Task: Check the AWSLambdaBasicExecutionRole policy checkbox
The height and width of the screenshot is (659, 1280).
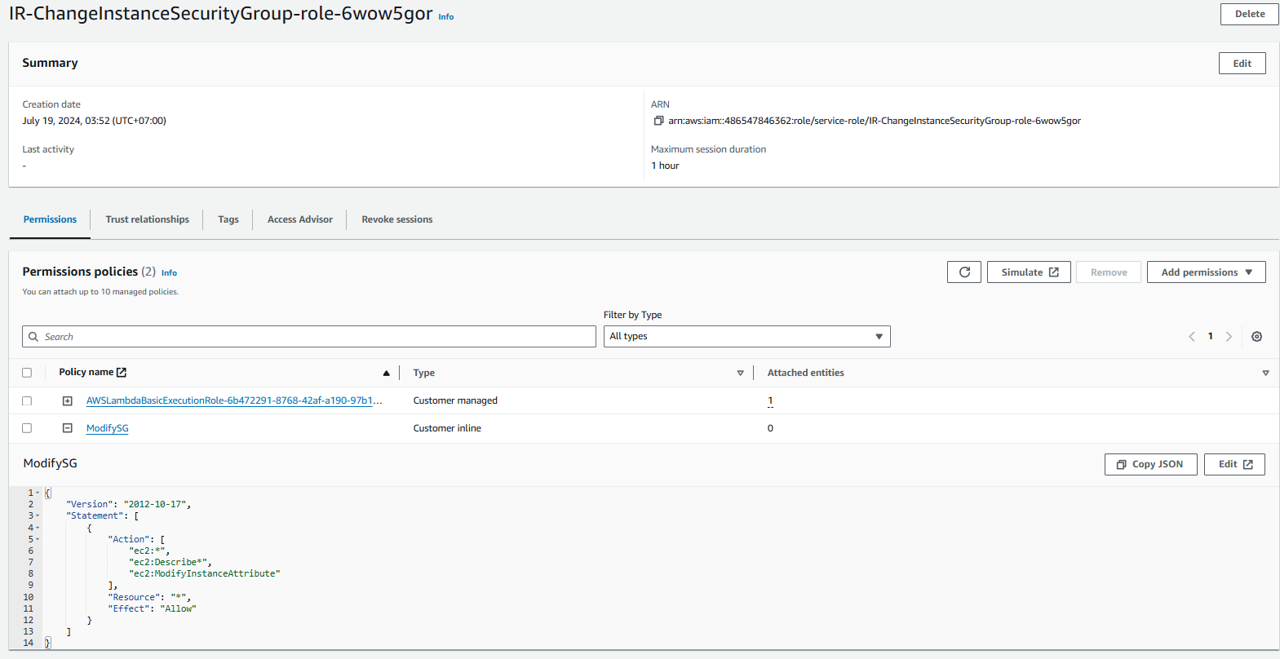Action: click(x=27, y=401)
